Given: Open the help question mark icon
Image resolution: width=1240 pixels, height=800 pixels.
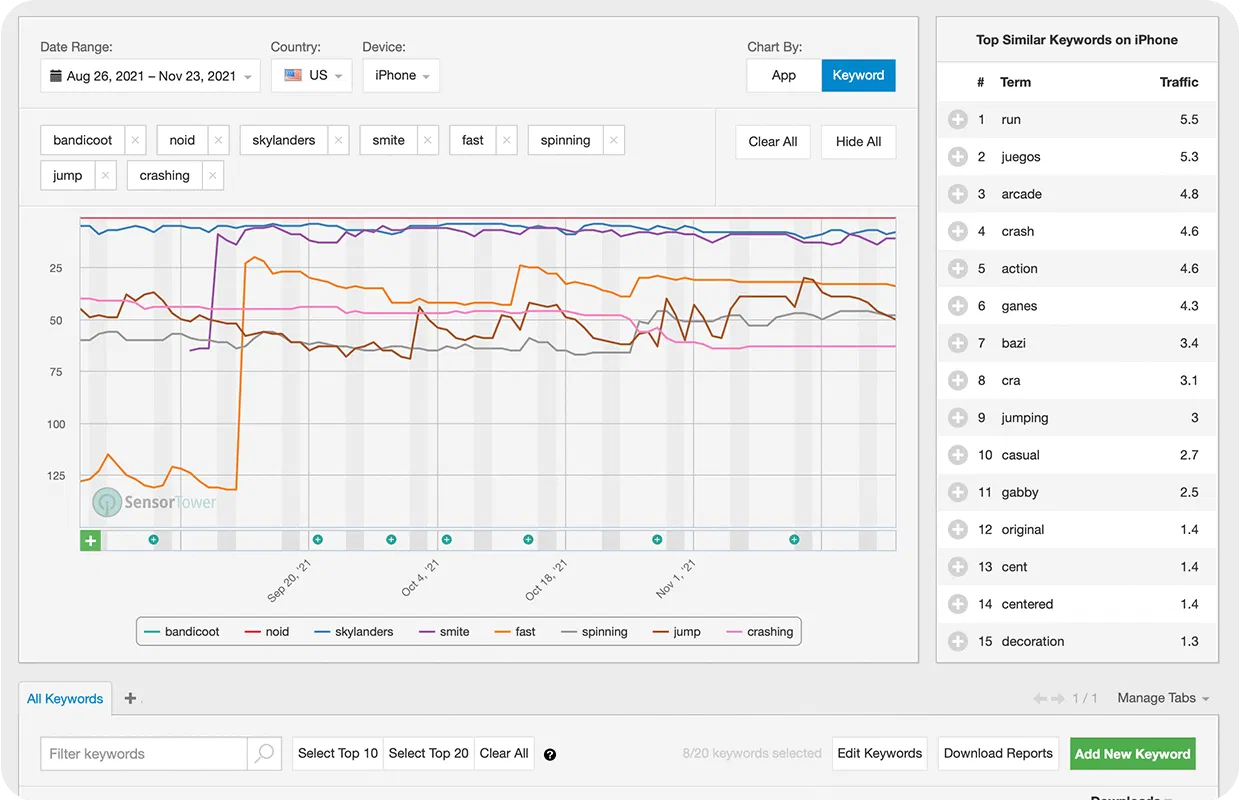Looking at the screenshot, I should click(x=550, y=755).
